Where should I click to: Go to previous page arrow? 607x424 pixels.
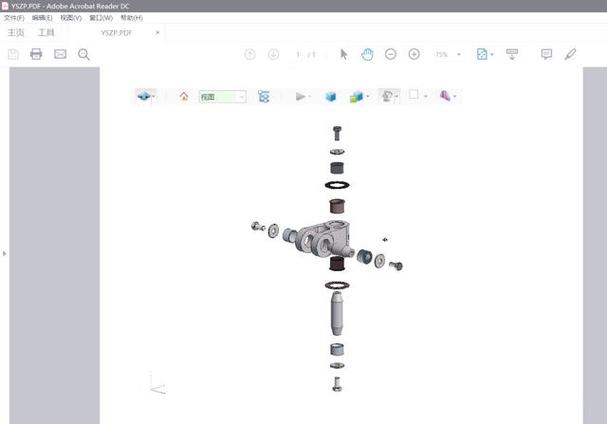click(x=250, y=54)
